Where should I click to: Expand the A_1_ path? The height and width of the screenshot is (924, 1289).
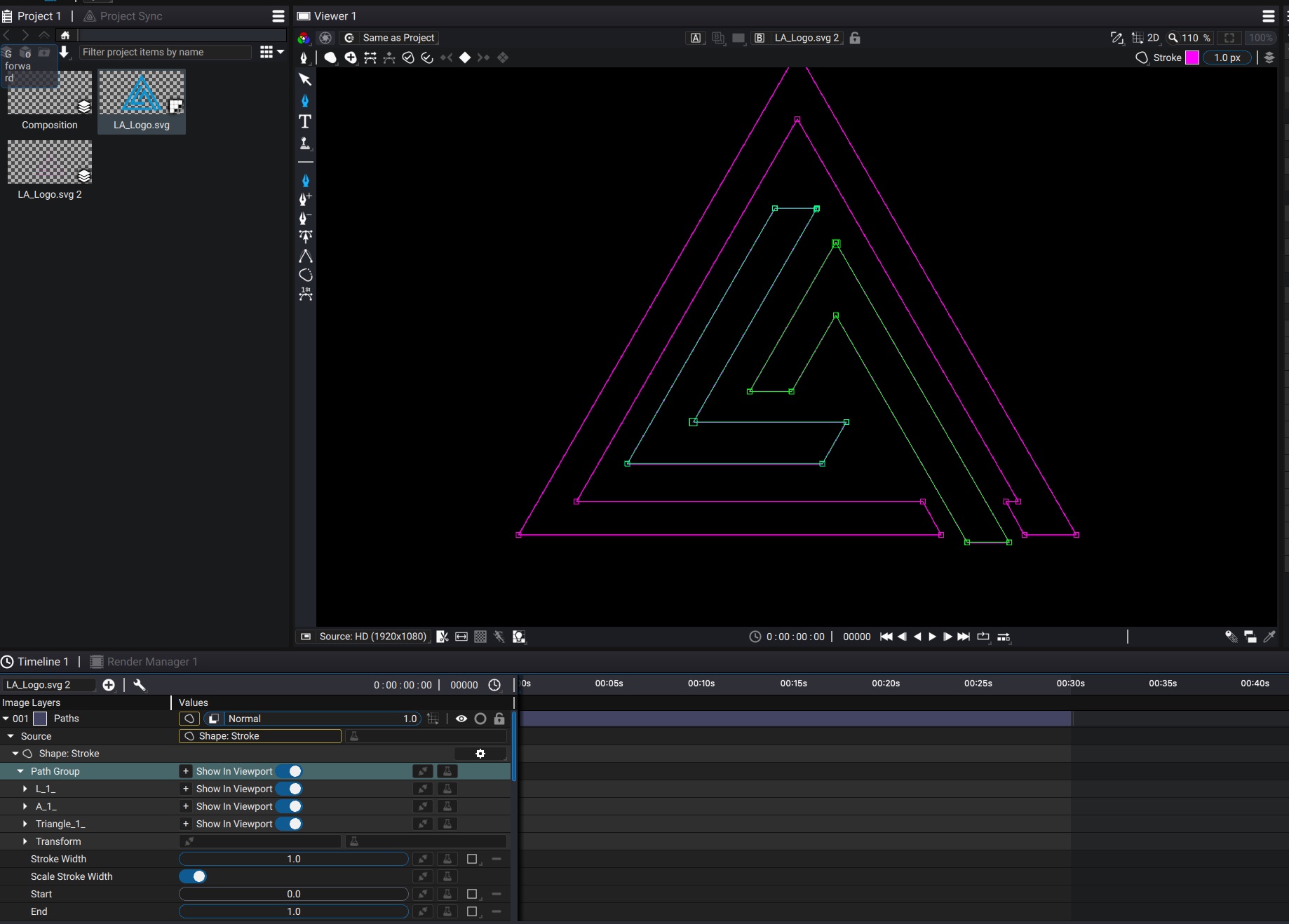click(x=25, y=806)
